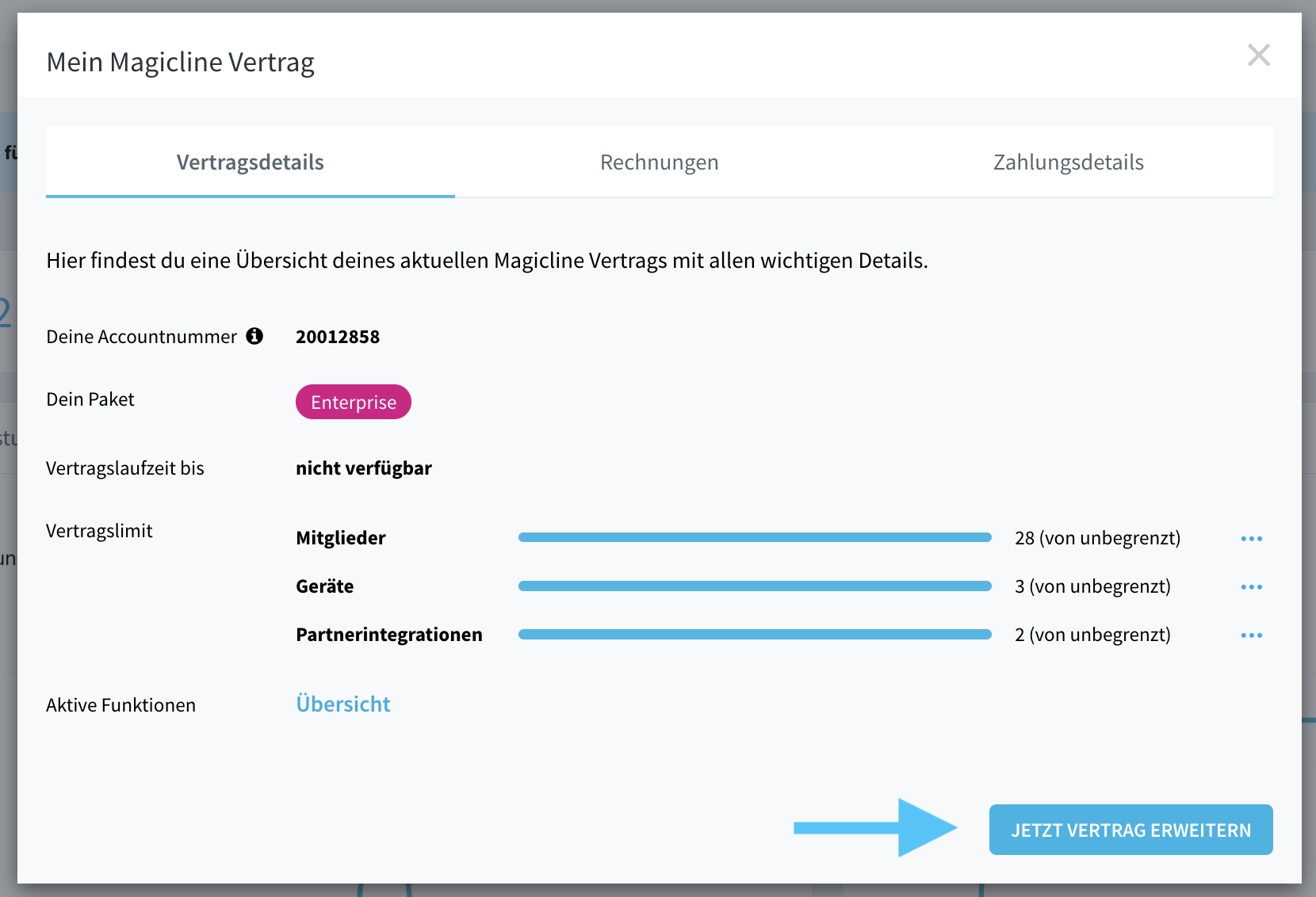Click the Mitglieder progress bar
Image resolution: width=1316 pixels, height=897 pixels.
755,537
